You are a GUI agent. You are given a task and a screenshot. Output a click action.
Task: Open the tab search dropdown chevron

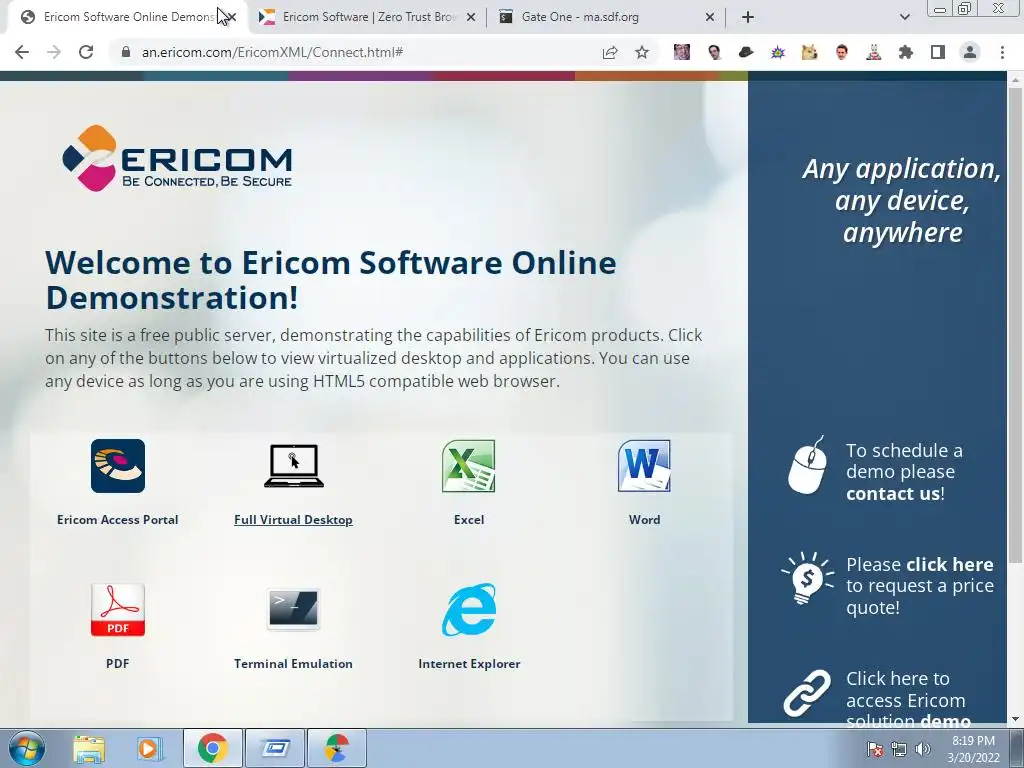[x=904, y=17]
